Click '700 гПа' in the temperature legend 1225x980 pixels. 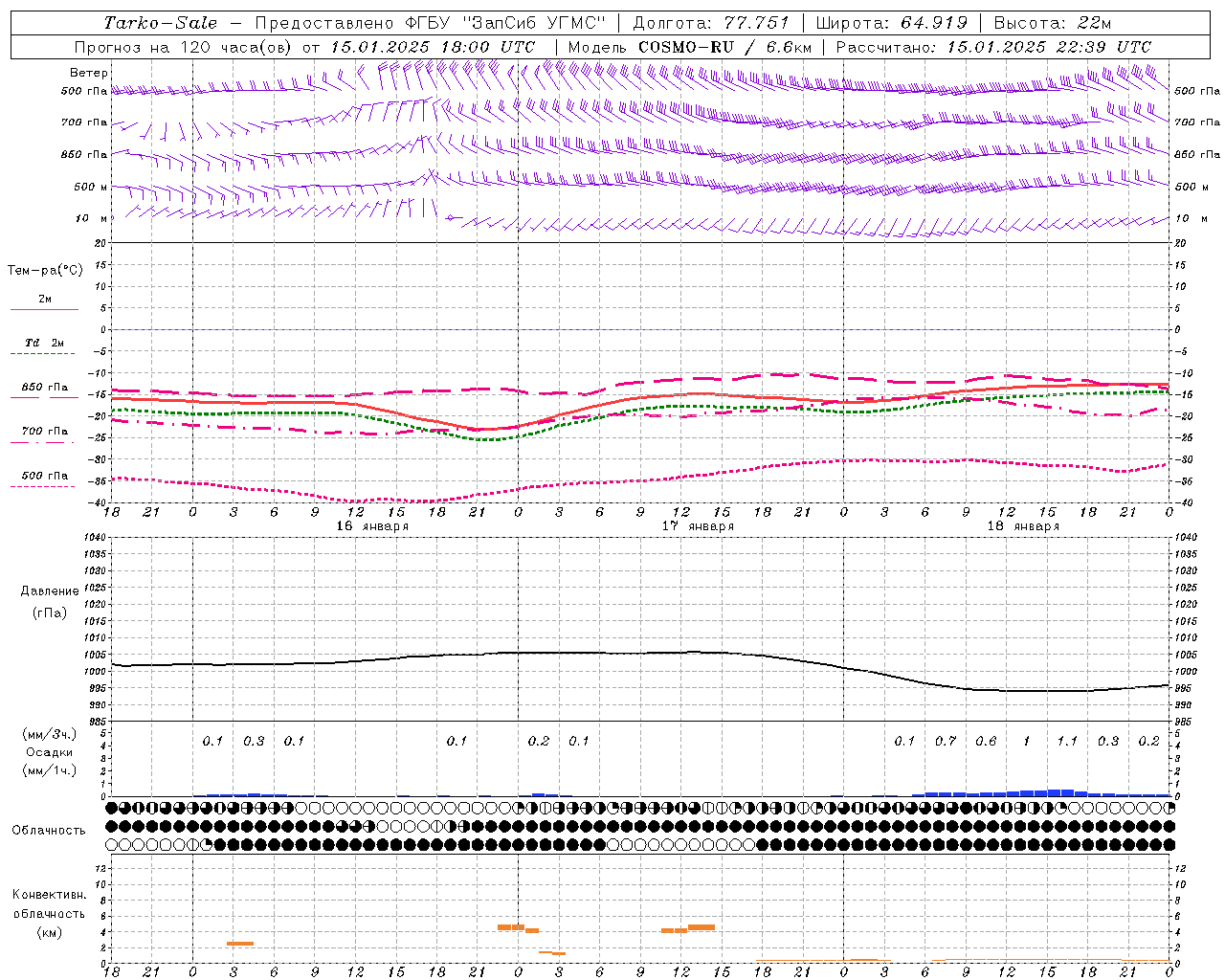point(45,431)
